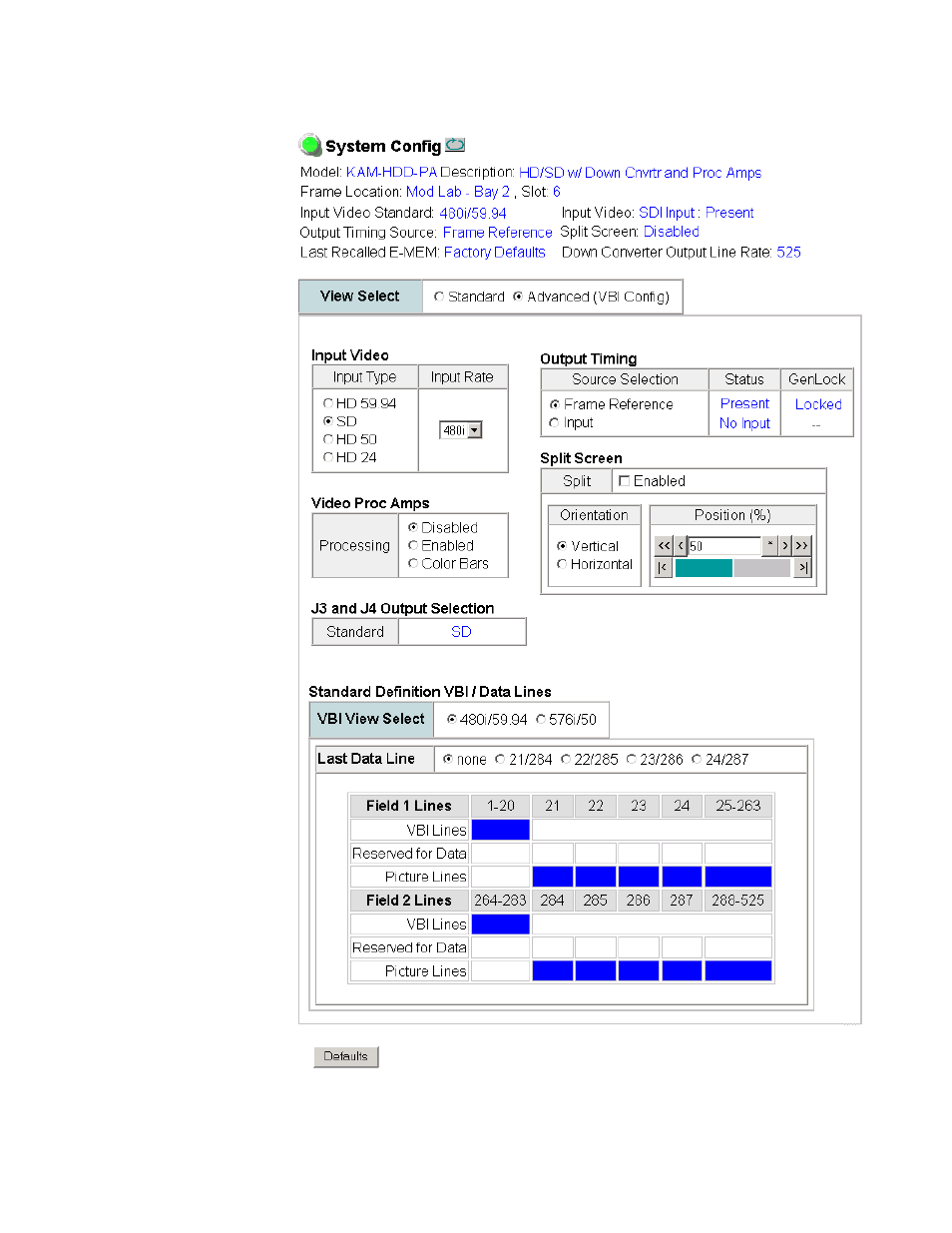
Task: Jump split position to maximum with >| button
Action: 801,567
